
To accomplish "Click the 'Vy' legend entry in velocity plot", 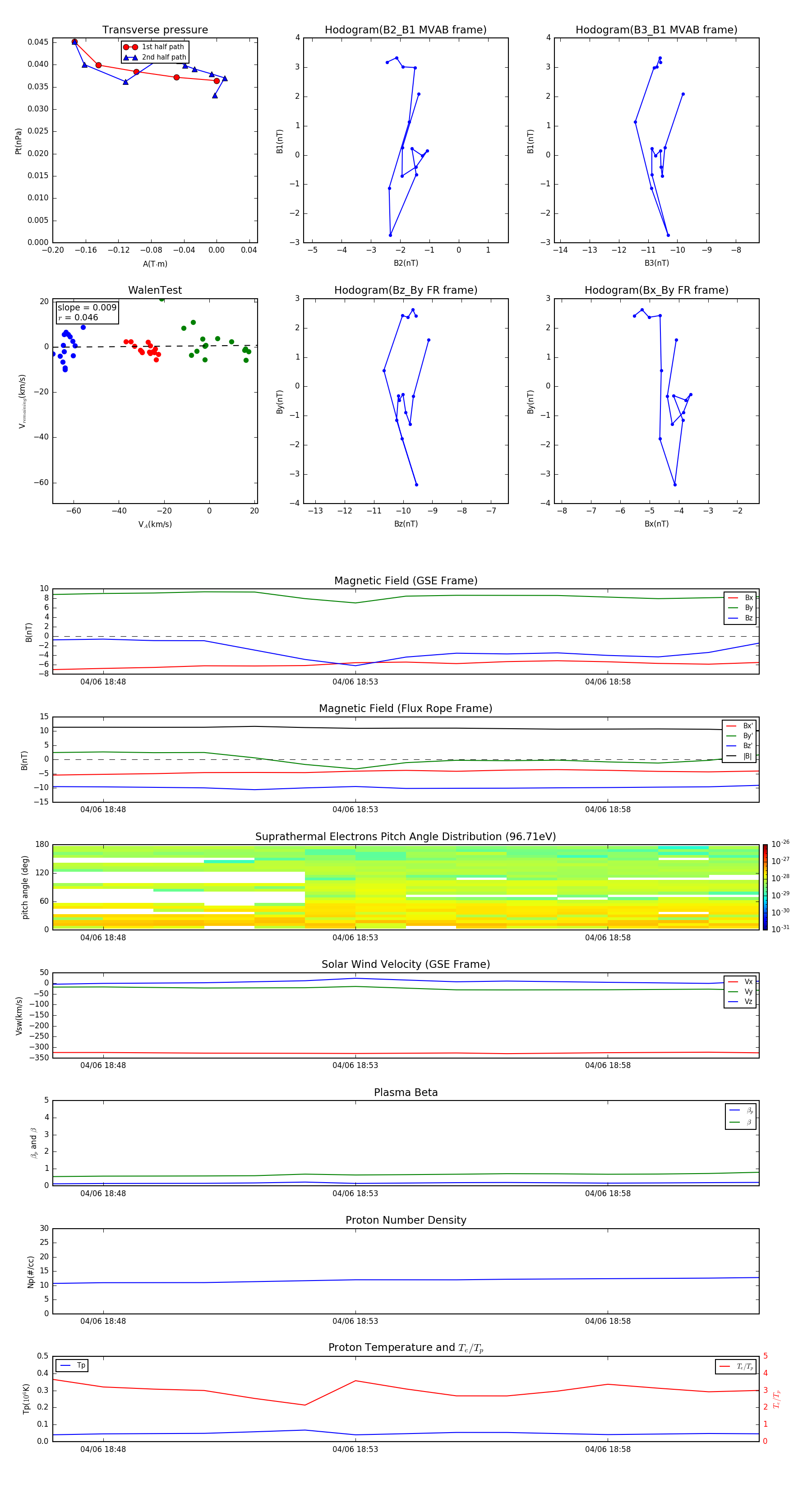I will tap(741, 992).
